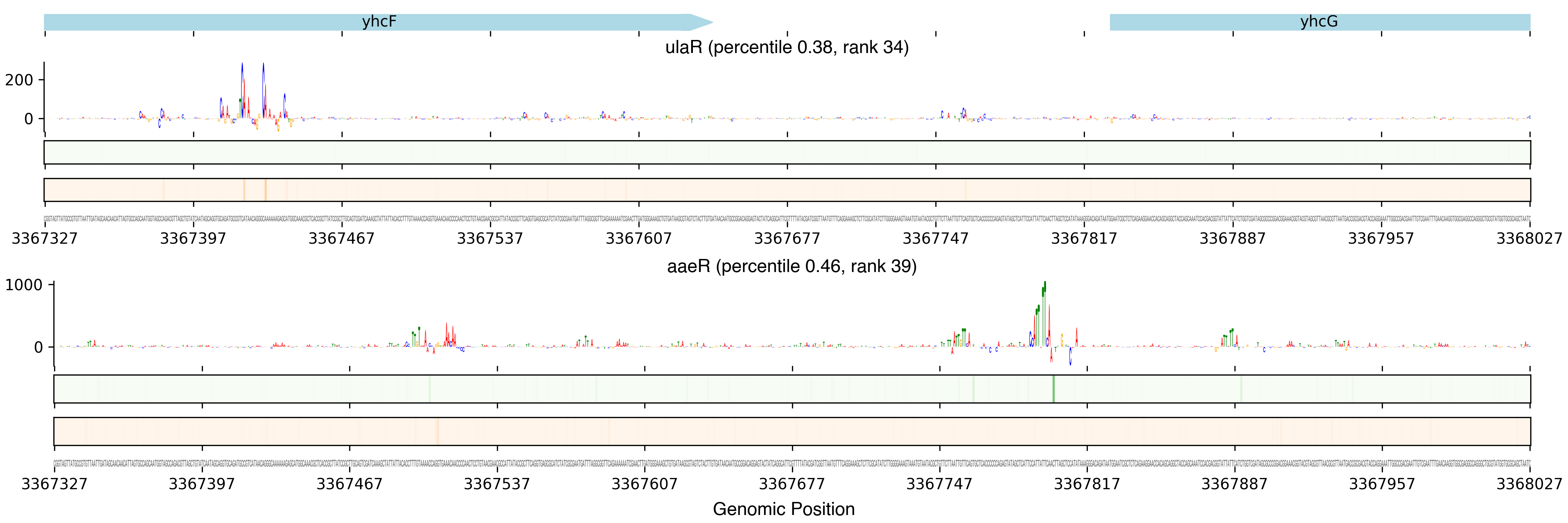Click the 3367467 tick label under aaeR

point(350,484)
